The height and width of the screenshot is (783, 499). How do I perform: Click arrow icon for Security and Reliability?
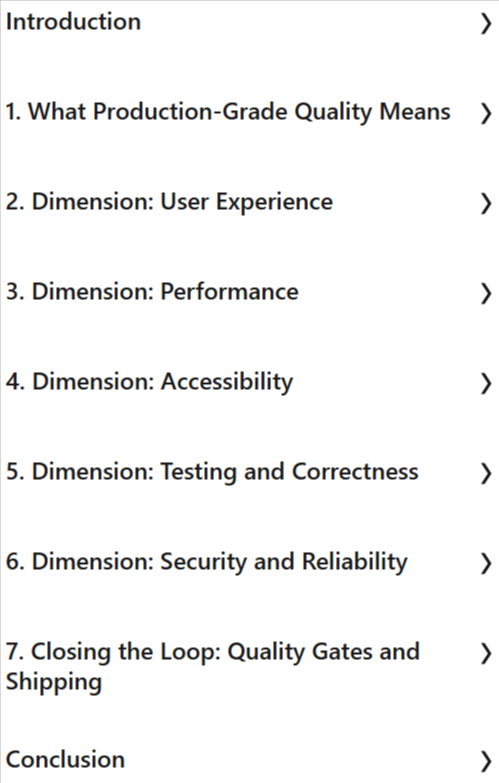point(486,563)
